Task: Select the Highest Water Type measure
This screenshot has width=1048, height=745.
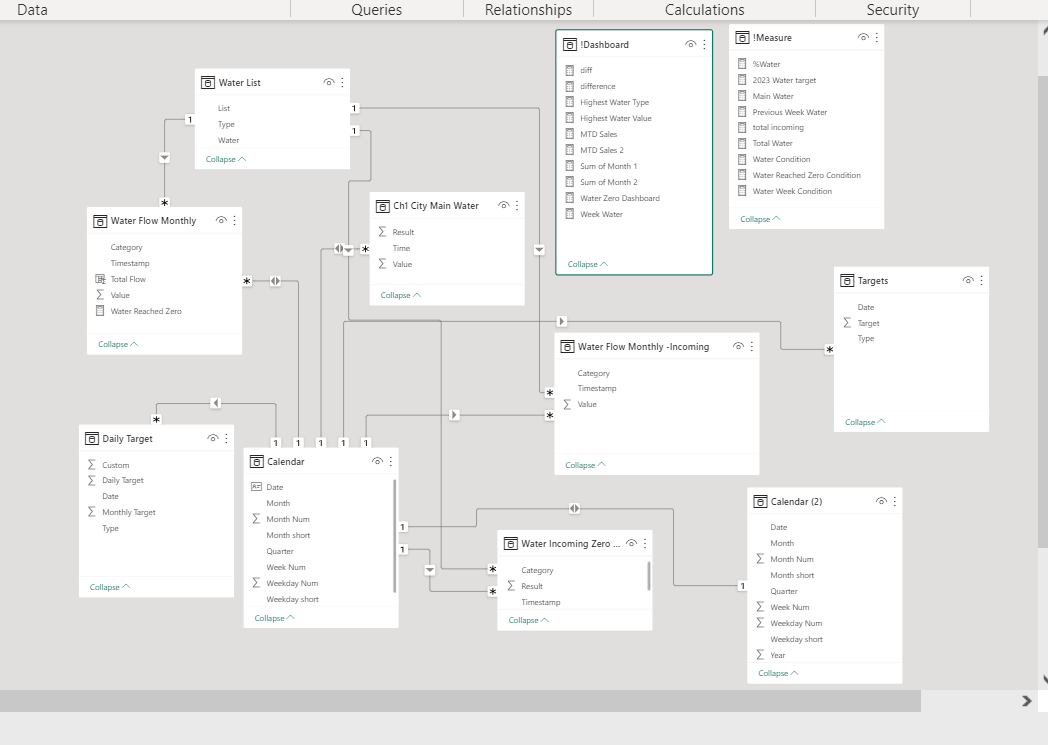Action: pos(614,102)
